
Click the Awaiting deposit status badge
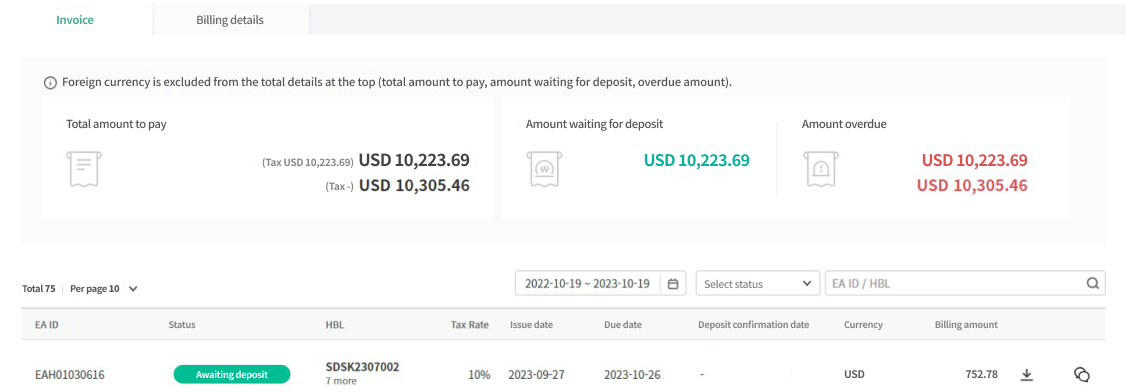[231, 374]
